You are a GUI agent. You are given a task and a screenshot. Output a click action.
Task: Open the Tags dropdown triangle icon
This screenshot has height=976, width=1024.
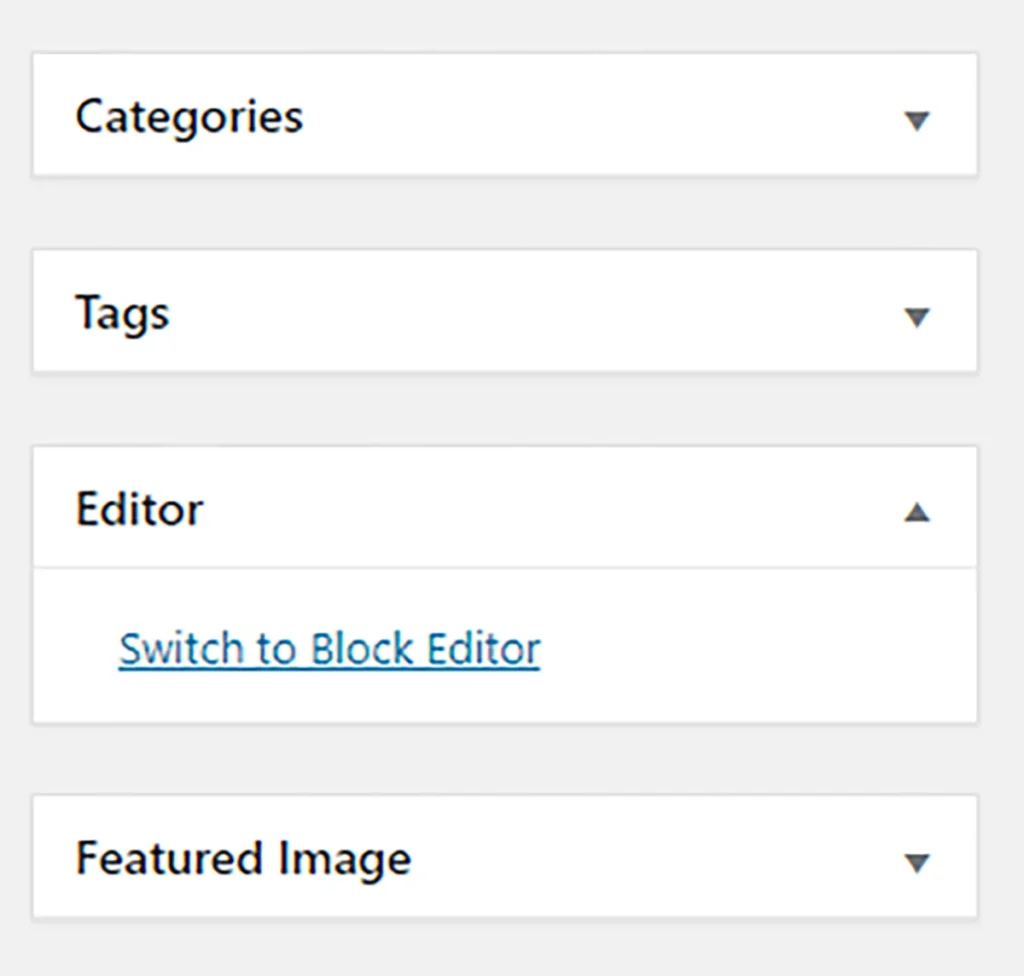[916, 317]
